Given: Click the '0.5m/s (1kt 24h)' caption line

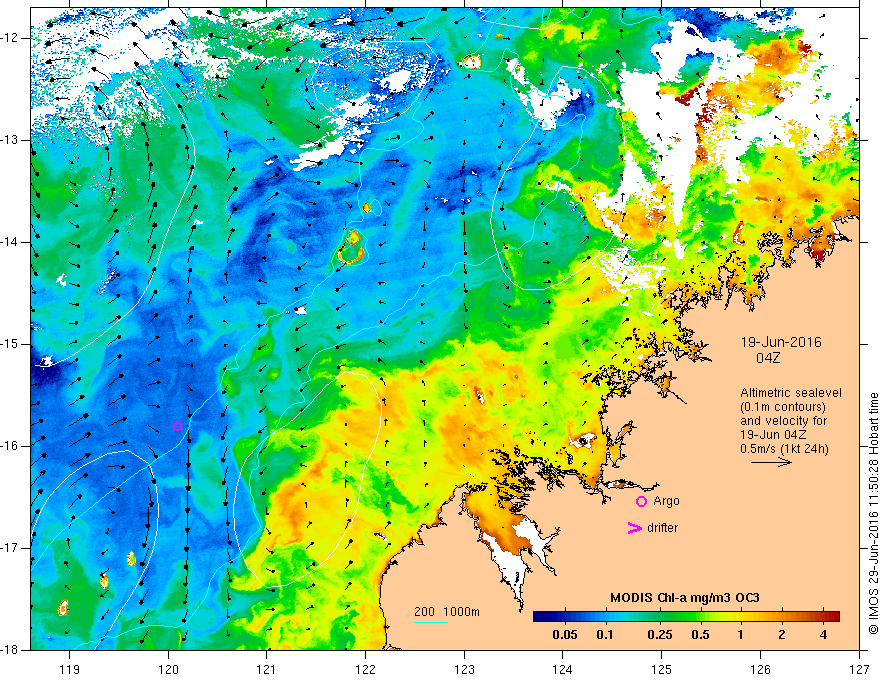Looking at the screenshot, I should (784, 449).
